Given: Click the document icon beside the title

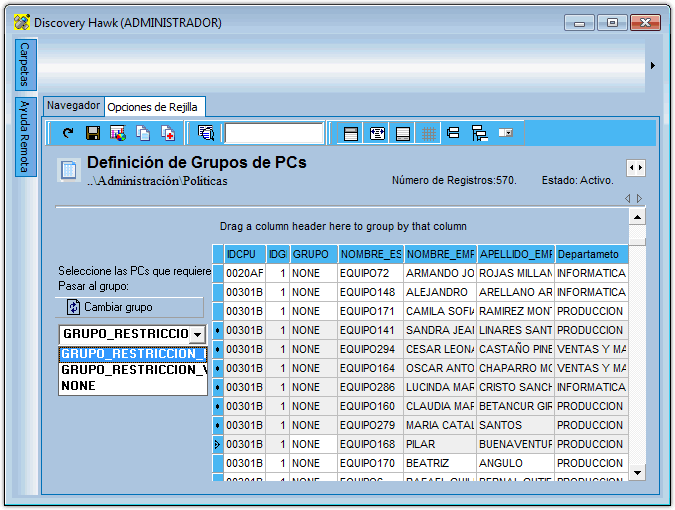Looking at the screenshot, I should pos(68,170).
